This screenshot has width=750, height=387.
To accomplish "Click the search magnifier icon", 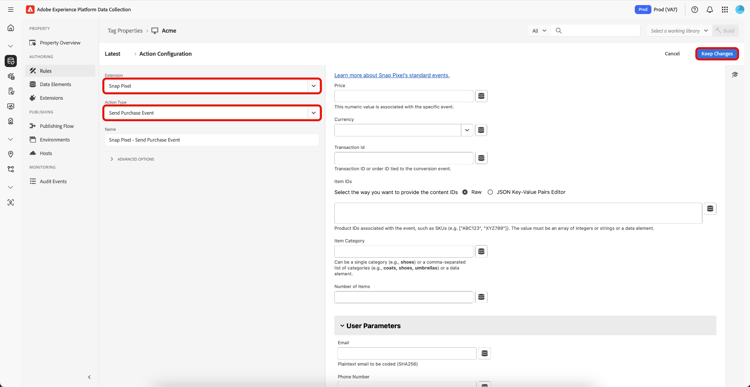I will tap(559, 31).
